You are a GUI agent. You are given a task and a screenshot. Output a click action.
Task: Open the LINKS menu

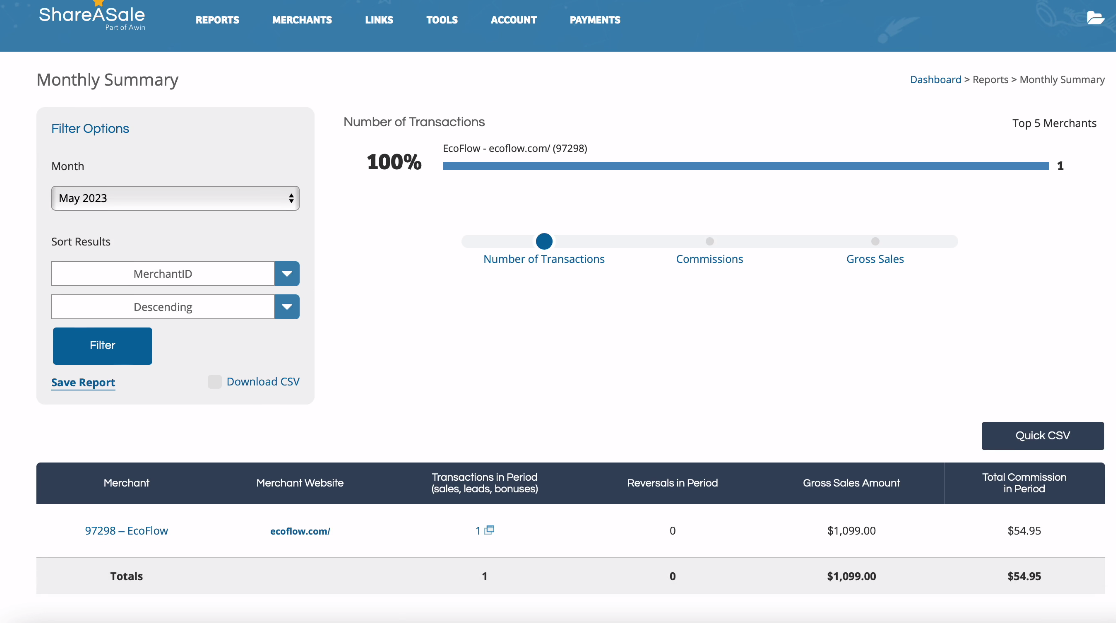379,20
